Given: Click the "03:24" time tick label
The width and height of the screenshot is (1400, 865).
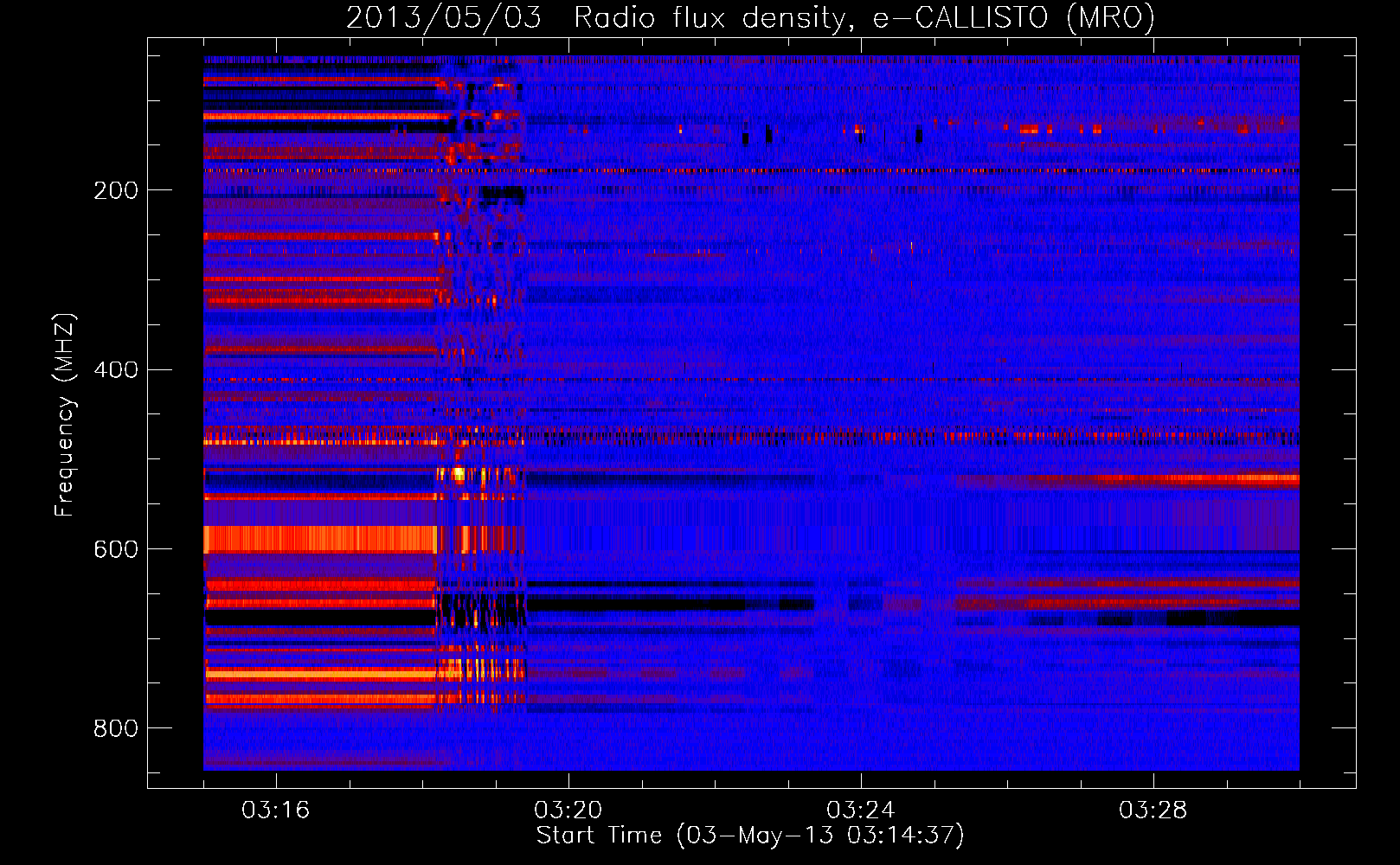Looking at the screenshot, I should [x=860, y=811].
